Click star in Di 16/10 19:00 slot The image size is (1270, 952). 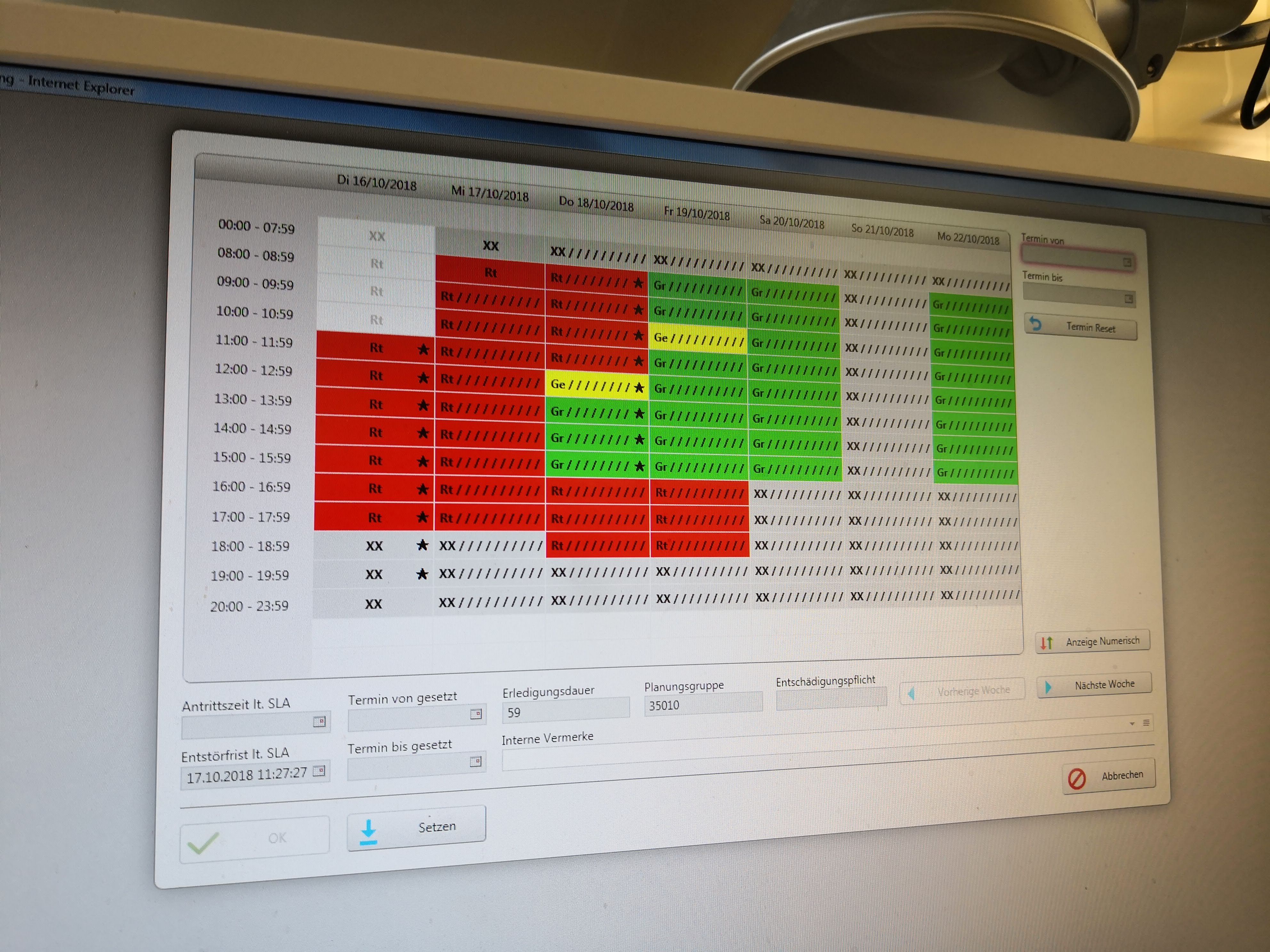pos(422,574)
